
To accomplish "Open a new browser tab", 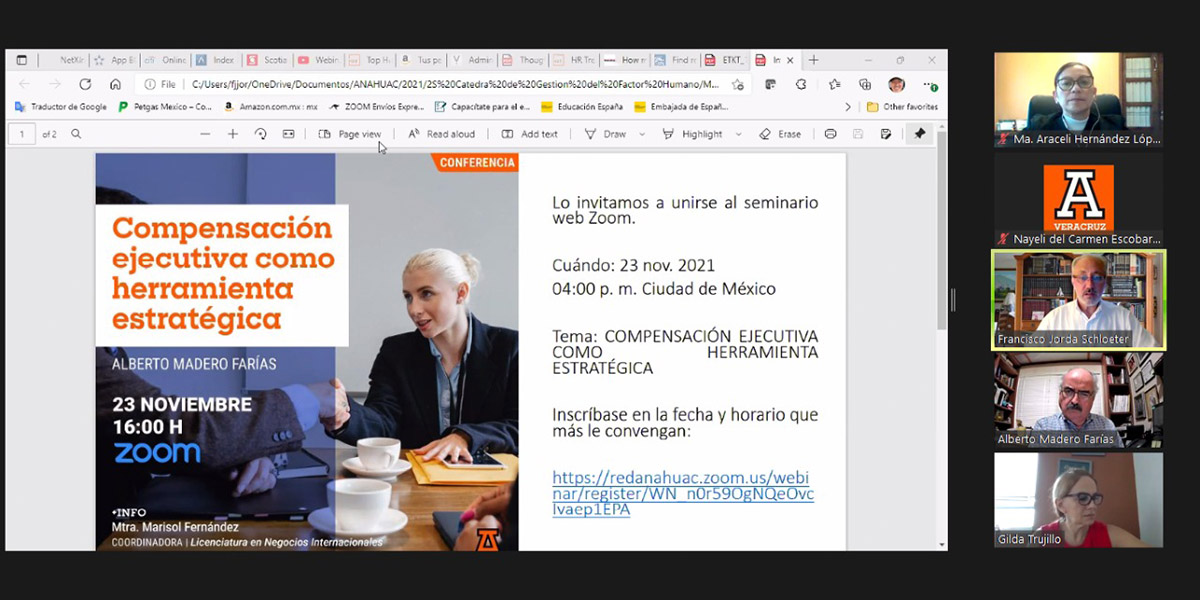I will (813, 60).
